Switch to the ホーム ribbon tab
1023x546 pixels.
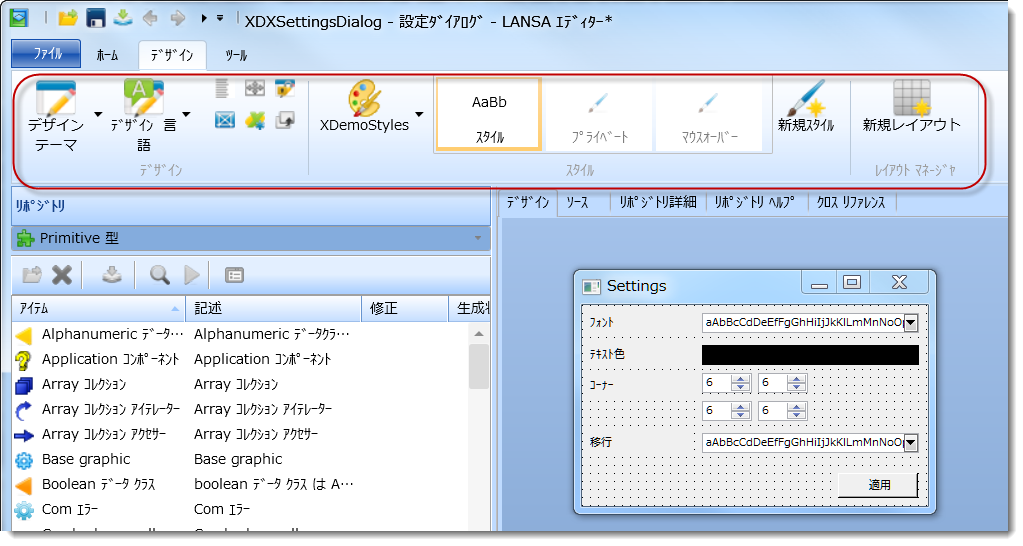click(107, 55)
